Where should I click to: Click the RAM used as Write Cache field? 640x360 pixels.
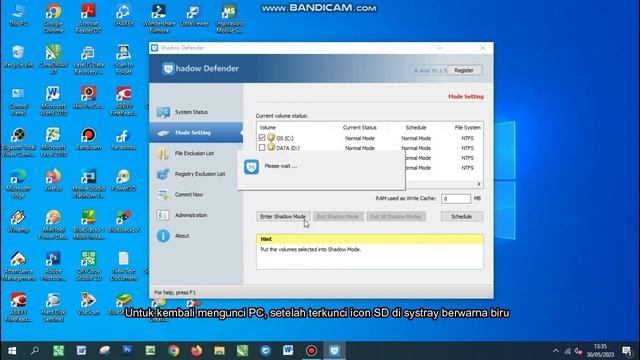[x=456, y=198]
